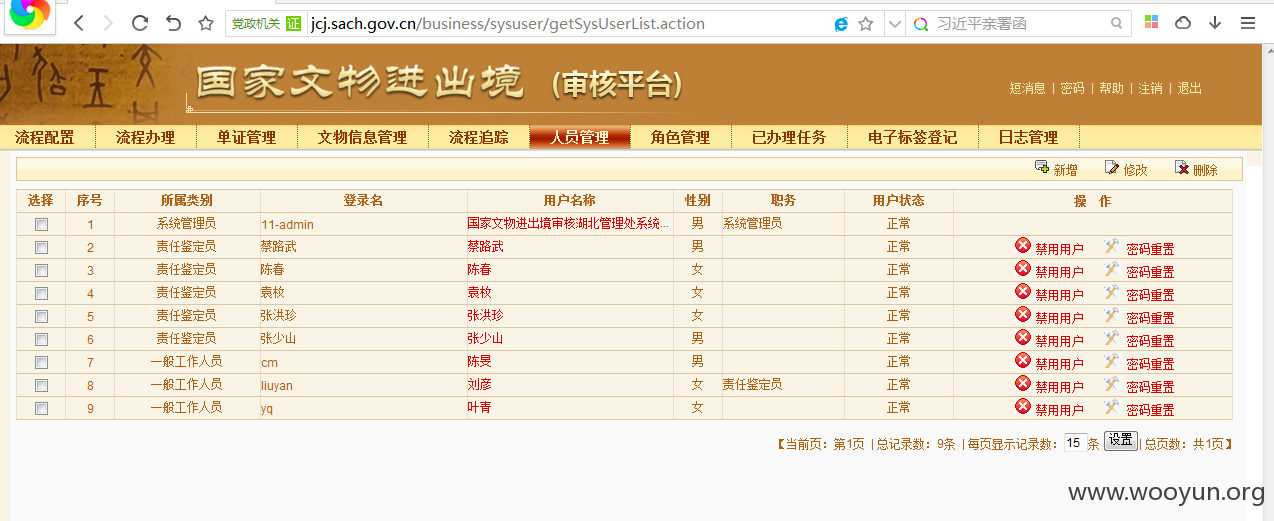Viewport: 1274px width, 521px height.
Task: Reload the page with the refresh icon
Action: pyautogui.click(x=140, y=23)
